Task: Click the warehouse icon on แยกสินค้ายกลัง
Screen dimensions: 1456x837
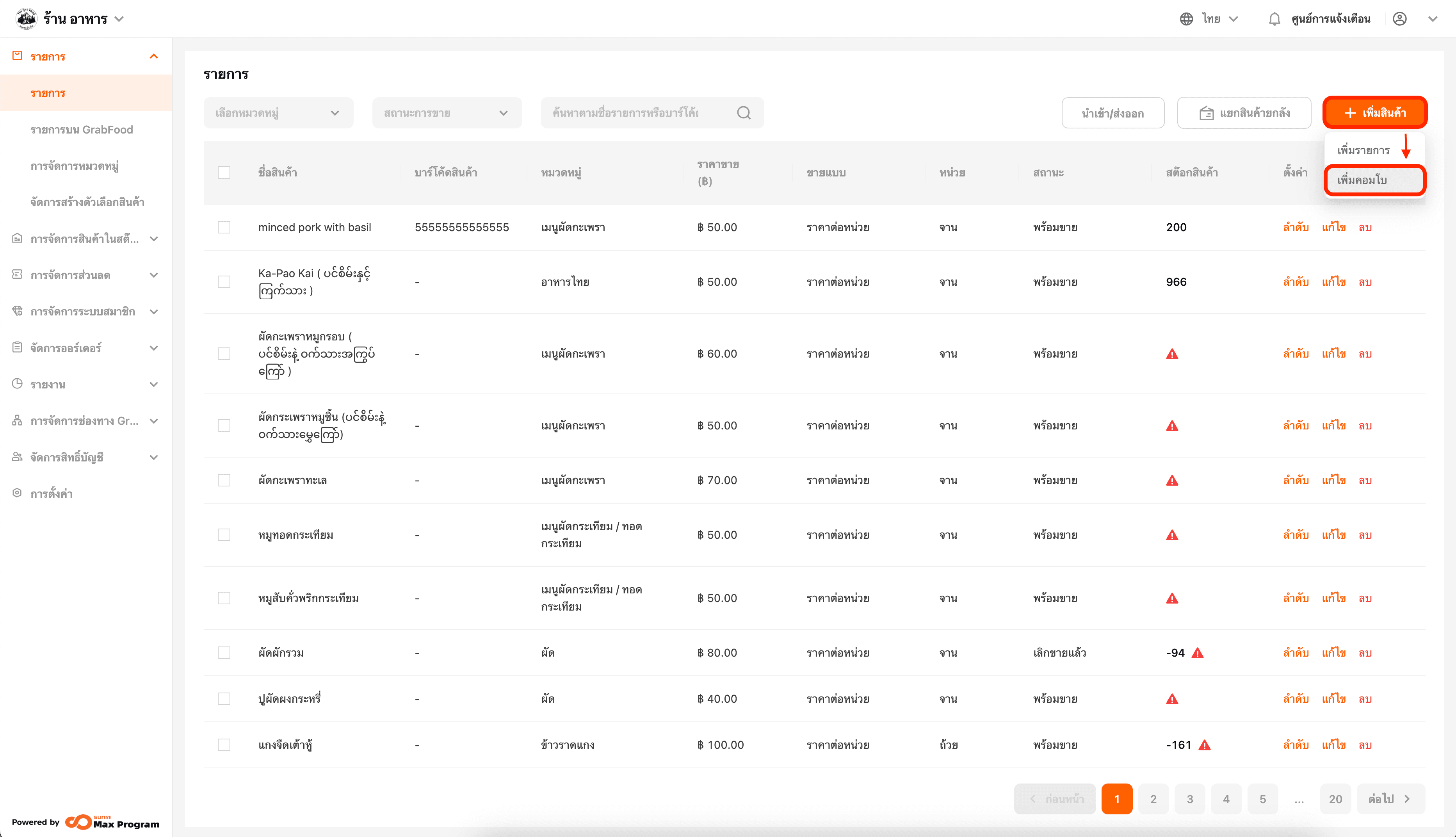Action: click(1206, 113)
